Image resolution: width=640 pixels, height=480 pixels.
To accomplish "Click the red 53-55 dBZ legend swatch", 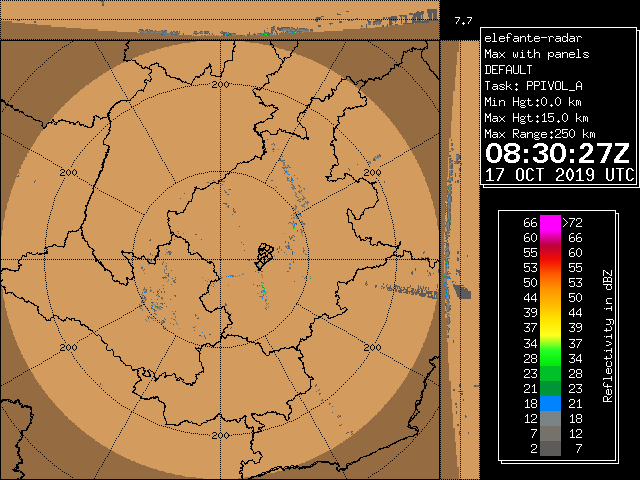I will point(550,268).
